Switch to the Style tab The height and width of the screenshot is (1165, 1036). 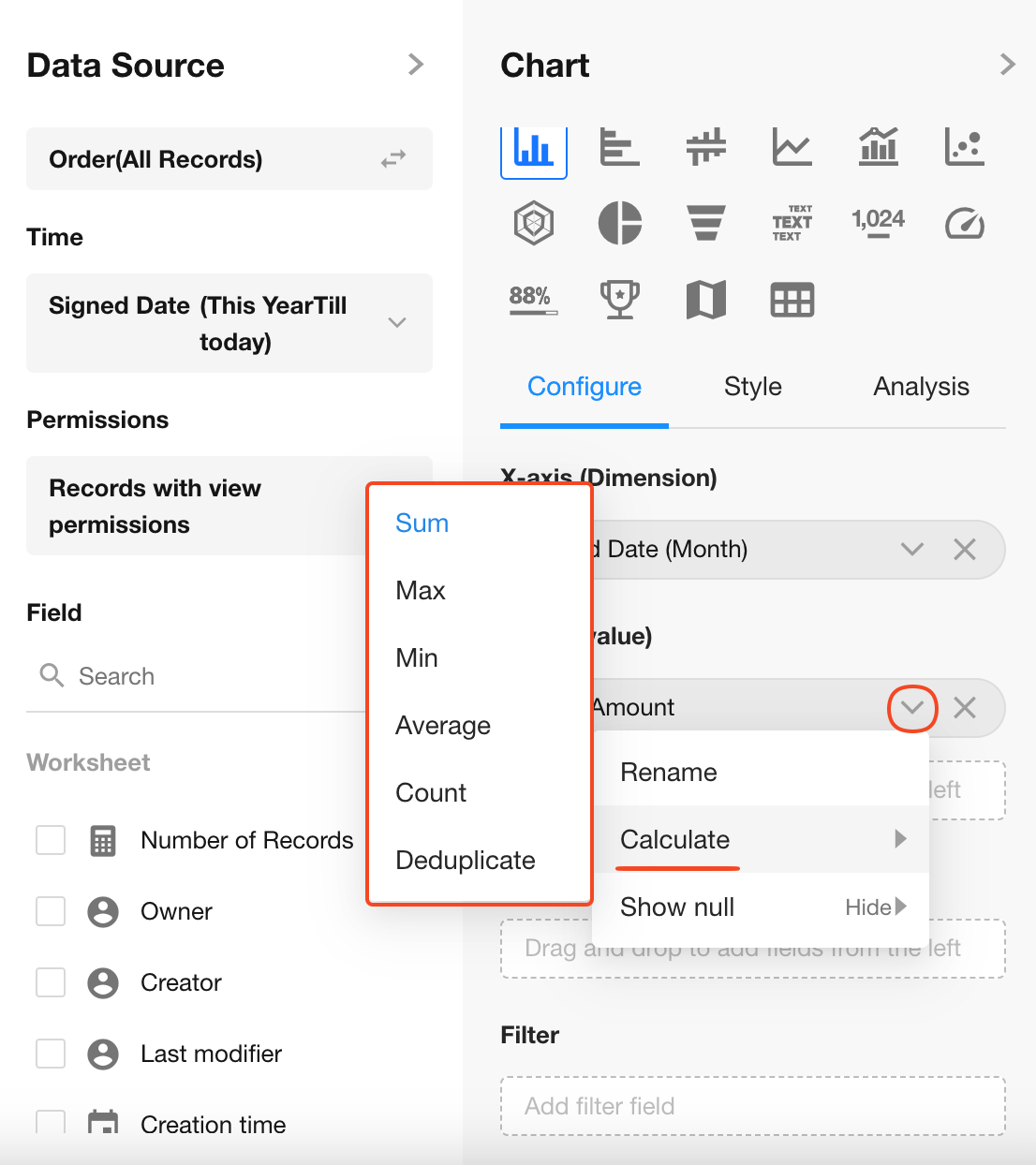(x=752, y=387)
